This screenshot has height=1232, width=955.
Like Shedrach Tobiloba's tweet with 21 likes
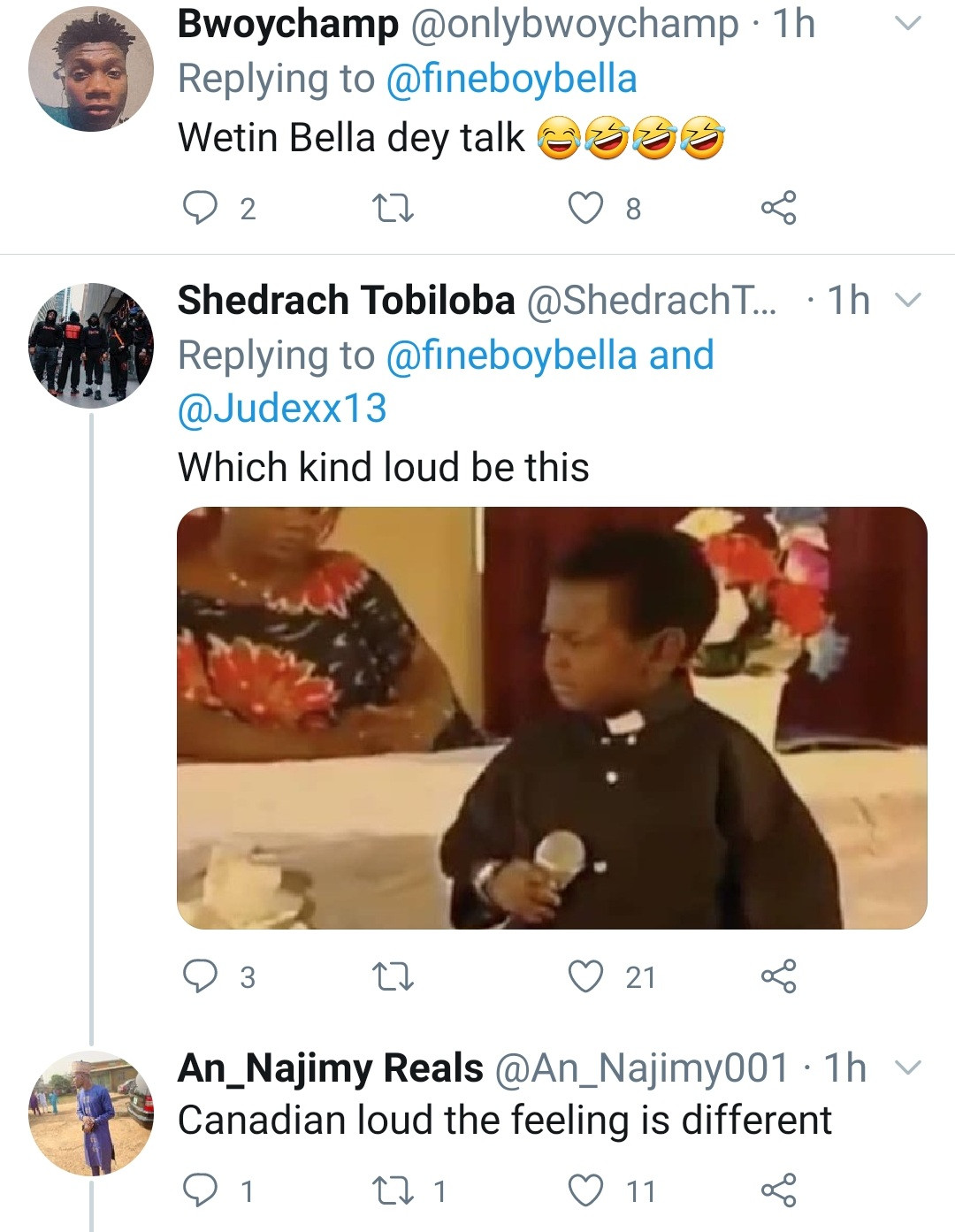pos(584,976)
